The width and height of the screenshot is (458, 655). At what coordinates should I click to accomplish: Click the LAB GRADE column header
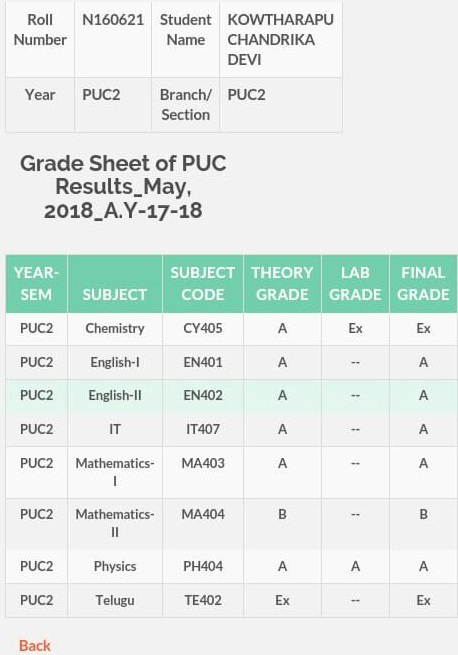[355, 284]
